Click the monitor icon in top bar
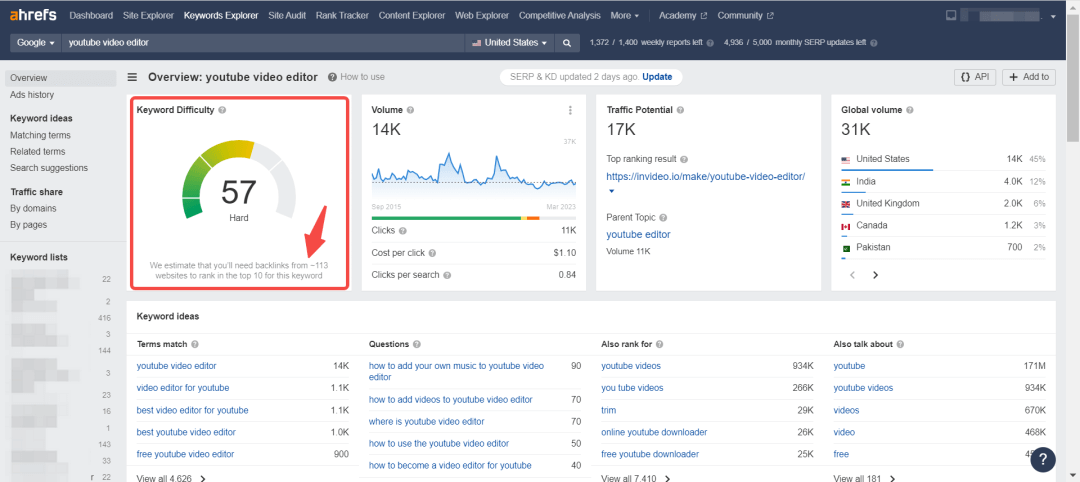 pyautogui.click(x=951, y=15)
